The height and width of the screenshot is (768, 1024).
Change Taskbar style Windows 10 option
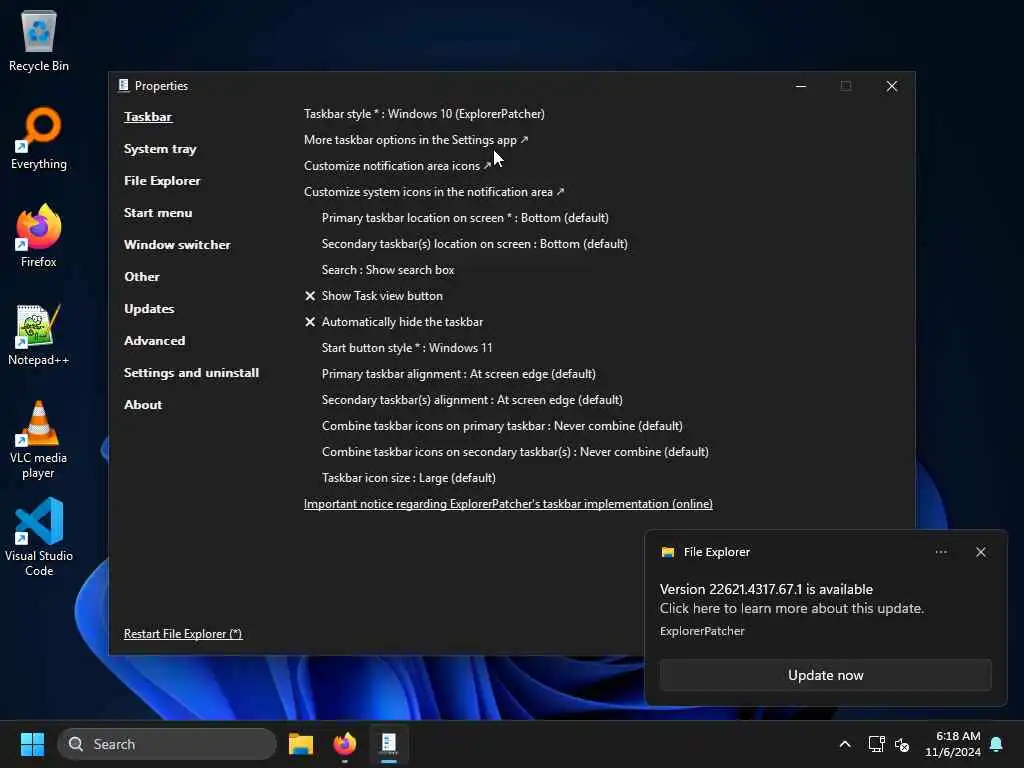coord(424,114)
